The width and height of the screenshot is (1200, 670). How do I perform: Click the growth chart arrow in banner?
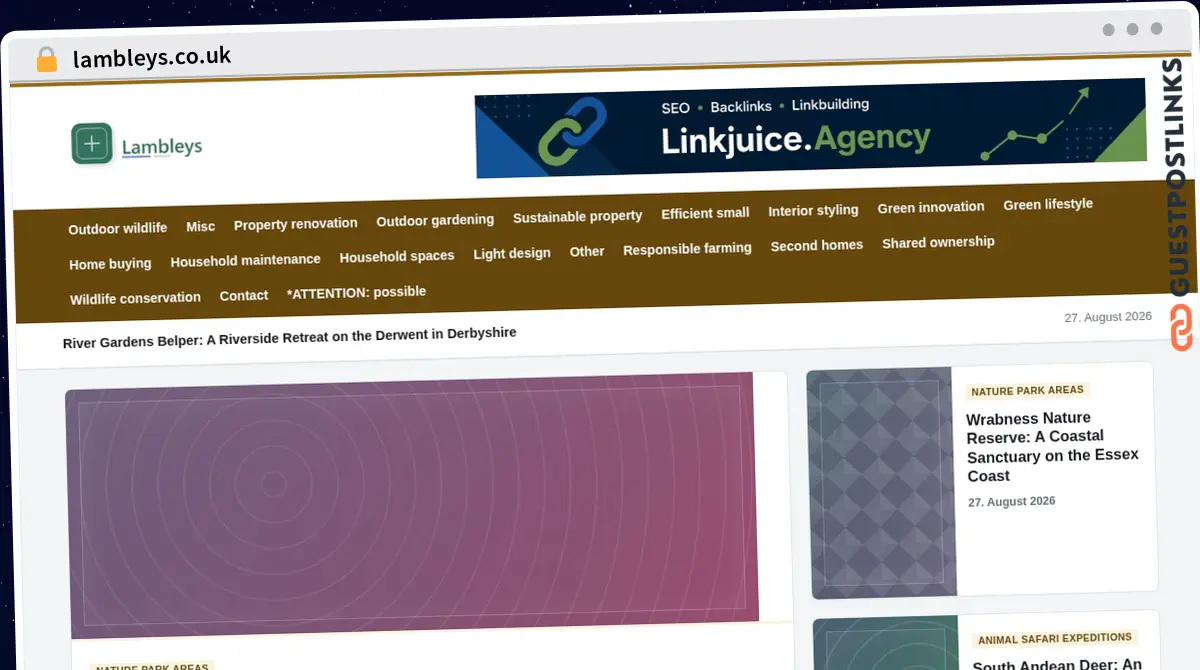[1035, 123]
